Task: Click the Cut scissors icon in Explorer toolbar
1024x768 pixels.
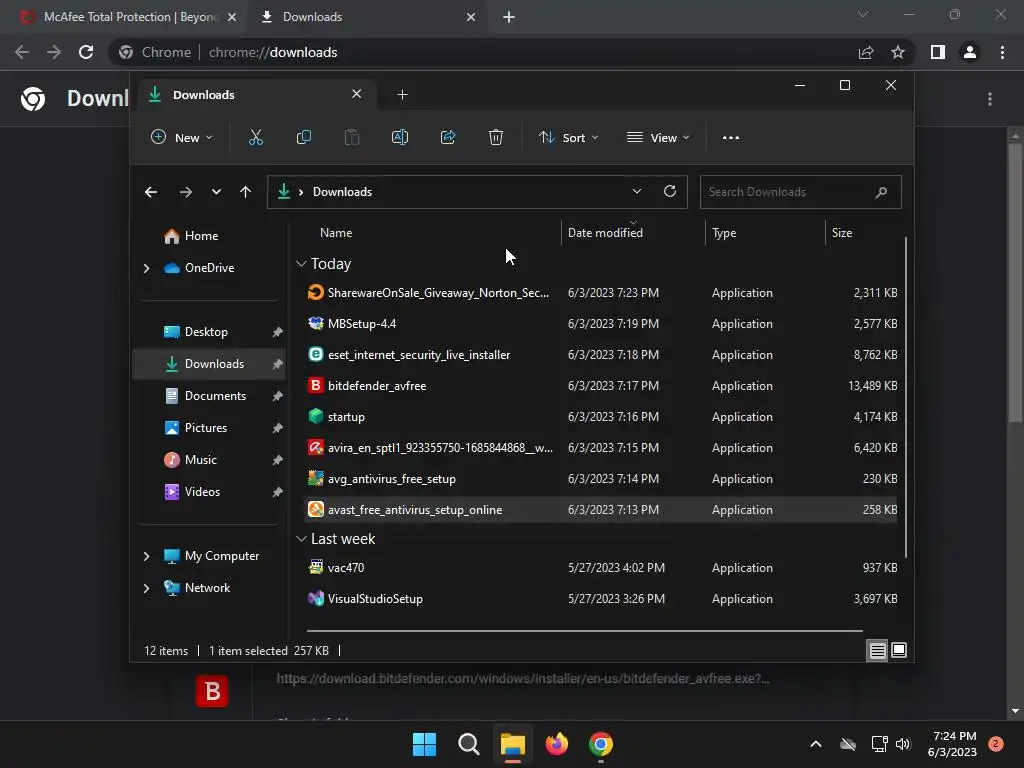Action: 255,137
